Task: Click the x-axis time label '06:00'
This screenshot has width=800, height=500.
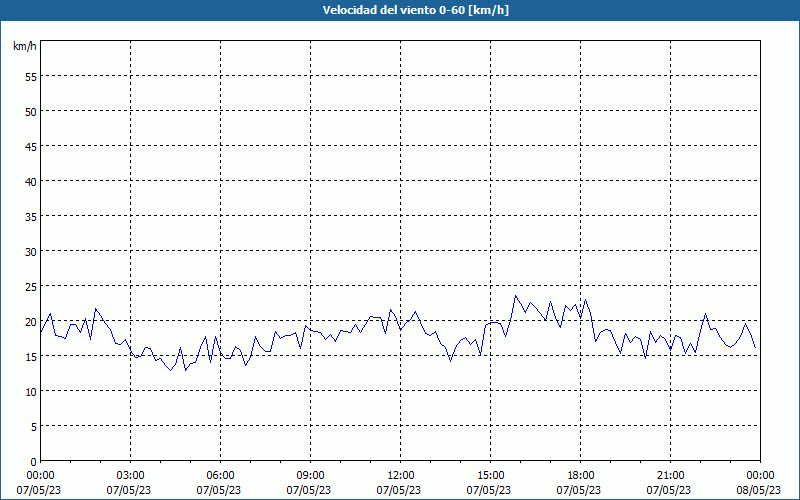Action: (x=220, y=476)
